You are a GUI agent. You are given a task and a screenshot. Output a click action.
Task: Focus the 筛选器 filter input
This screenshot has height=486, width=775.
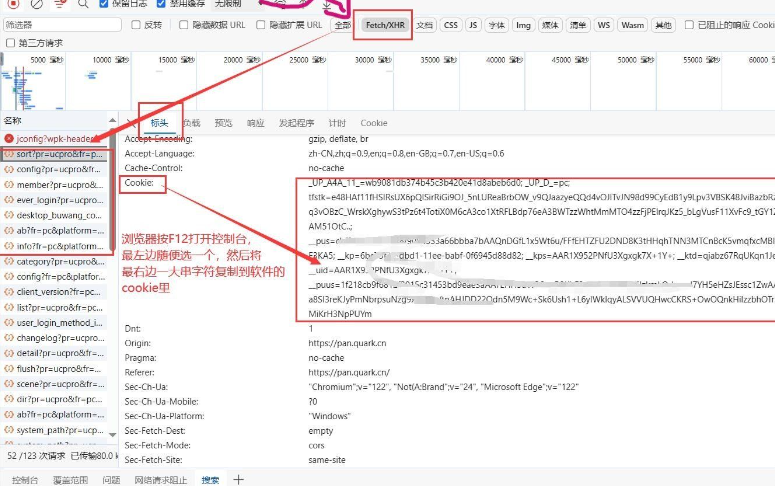pyautogui.click(x=62, y=25)
